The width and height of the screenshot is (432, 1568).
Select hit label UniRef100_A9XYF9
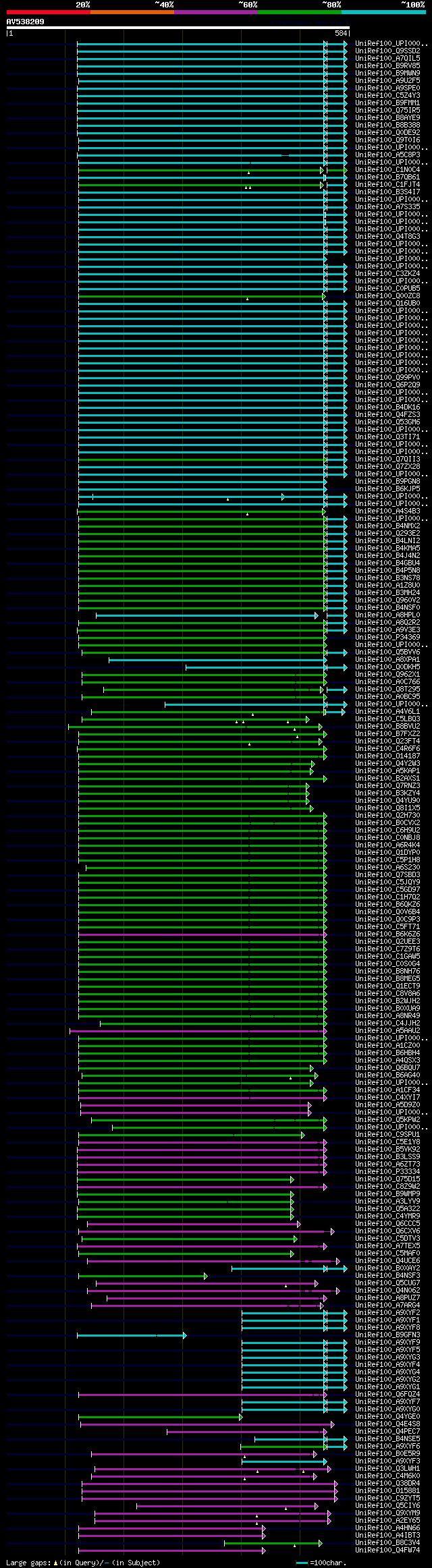[x=387, y=1342]
